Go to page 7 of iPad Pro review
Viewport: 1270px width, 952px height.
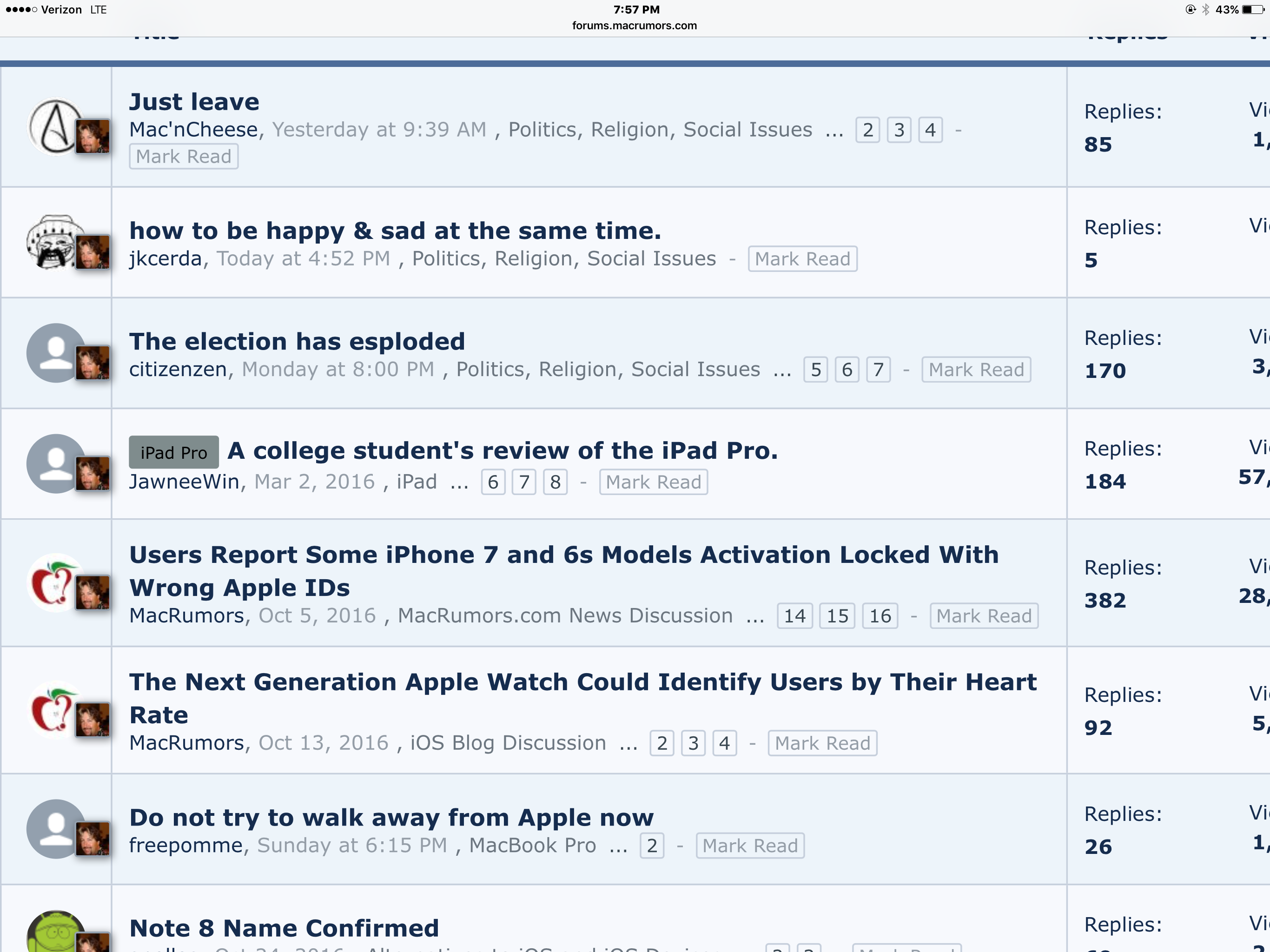click(x=524, y=483)
